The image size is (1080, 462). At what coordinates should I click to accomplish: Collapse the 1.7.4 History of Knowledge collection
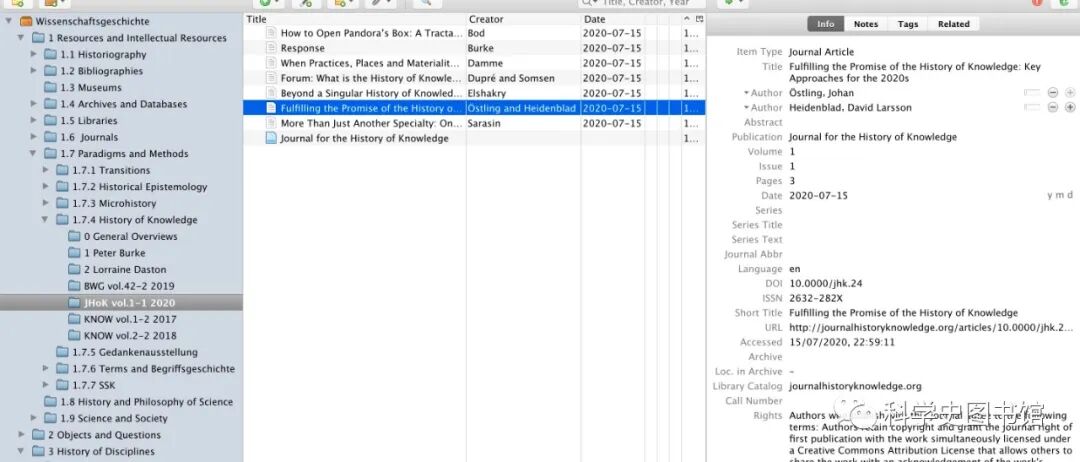click(45, 219)
